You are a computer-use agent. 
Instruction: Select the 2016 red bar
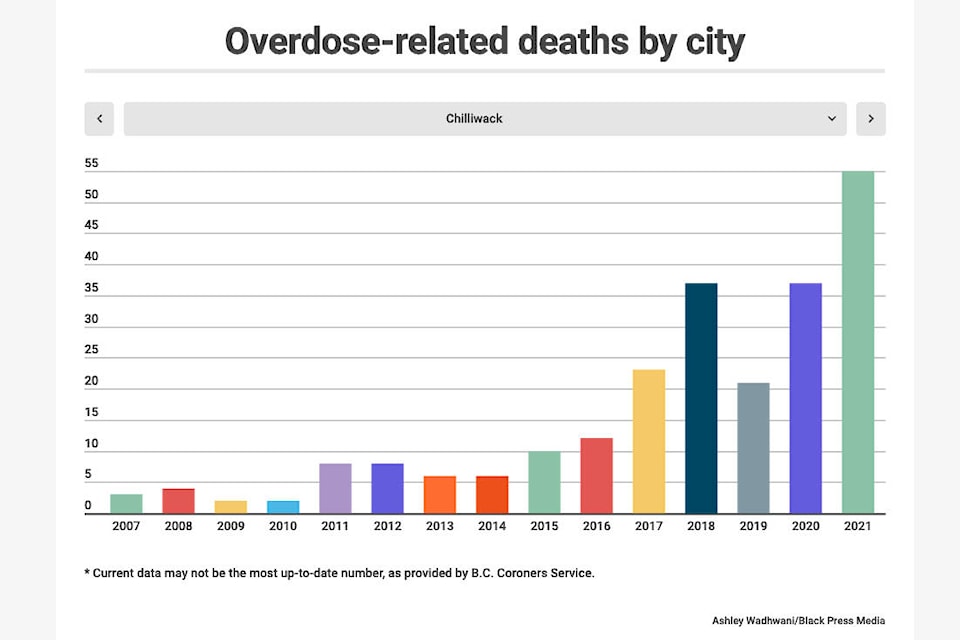pos(596,476)
